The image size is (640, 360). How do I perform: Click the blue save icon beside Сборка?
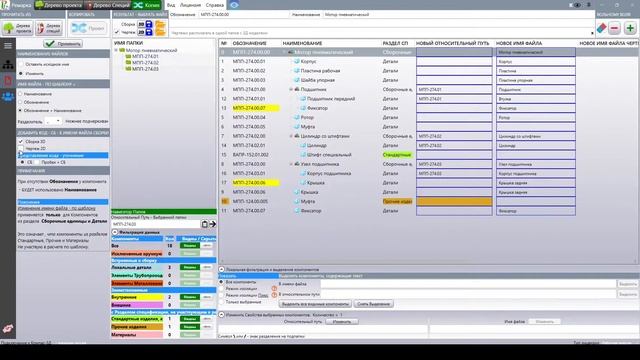(x=149, y=24)
